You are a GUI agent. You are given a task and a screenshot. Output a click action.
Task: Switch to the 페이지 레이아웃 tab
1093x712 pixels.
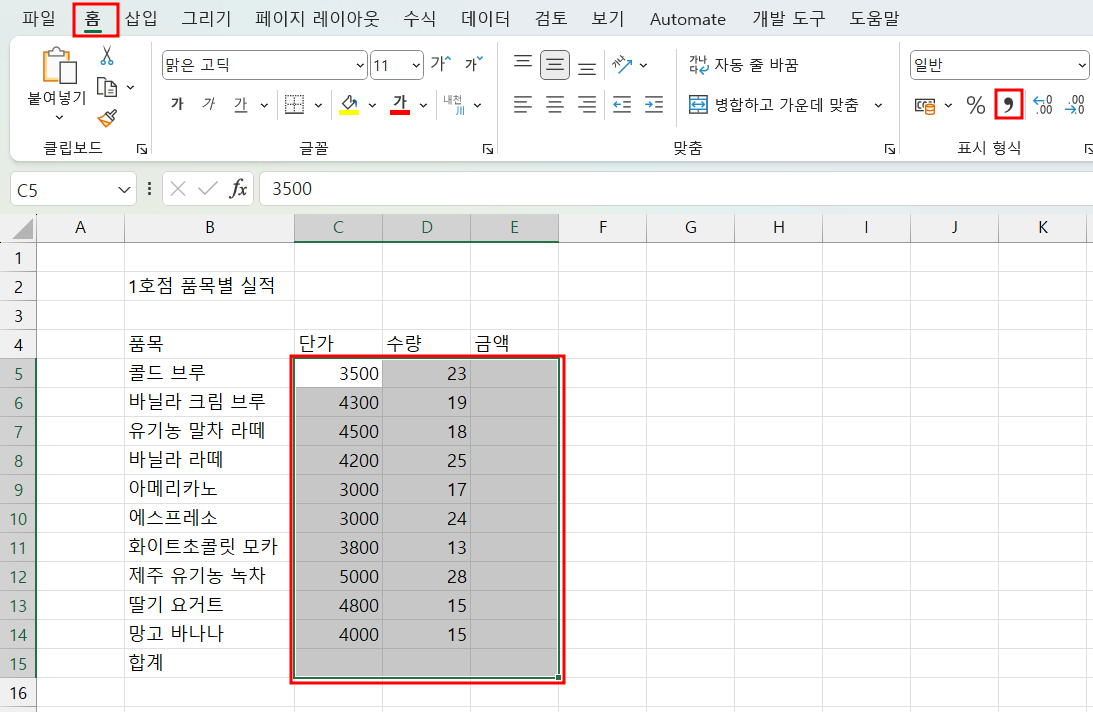pyautogui.click(x=317, y=19)
